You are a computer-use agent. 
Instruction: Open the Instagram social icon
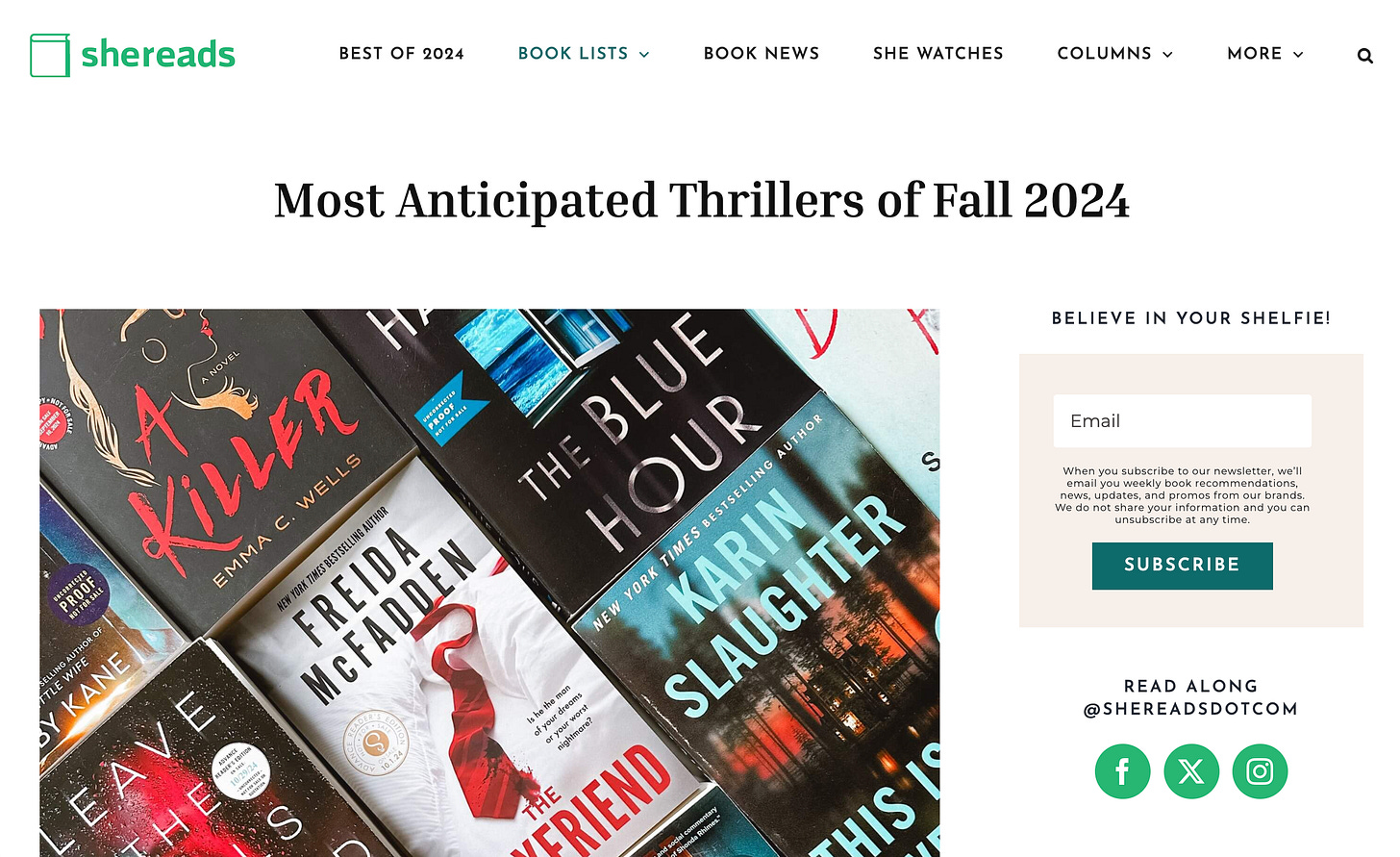click(x=1260, y=771)
